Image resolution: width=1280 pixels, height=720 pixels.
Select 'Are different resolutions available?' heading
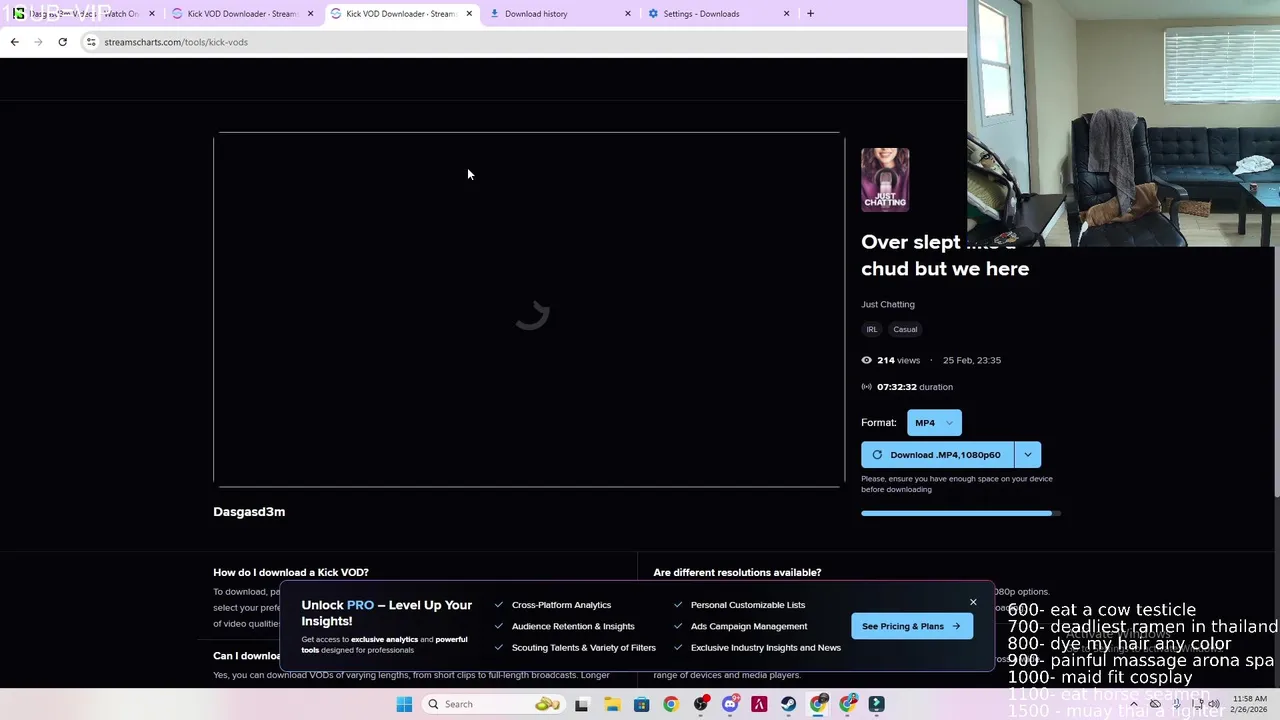tap(737, 573)
